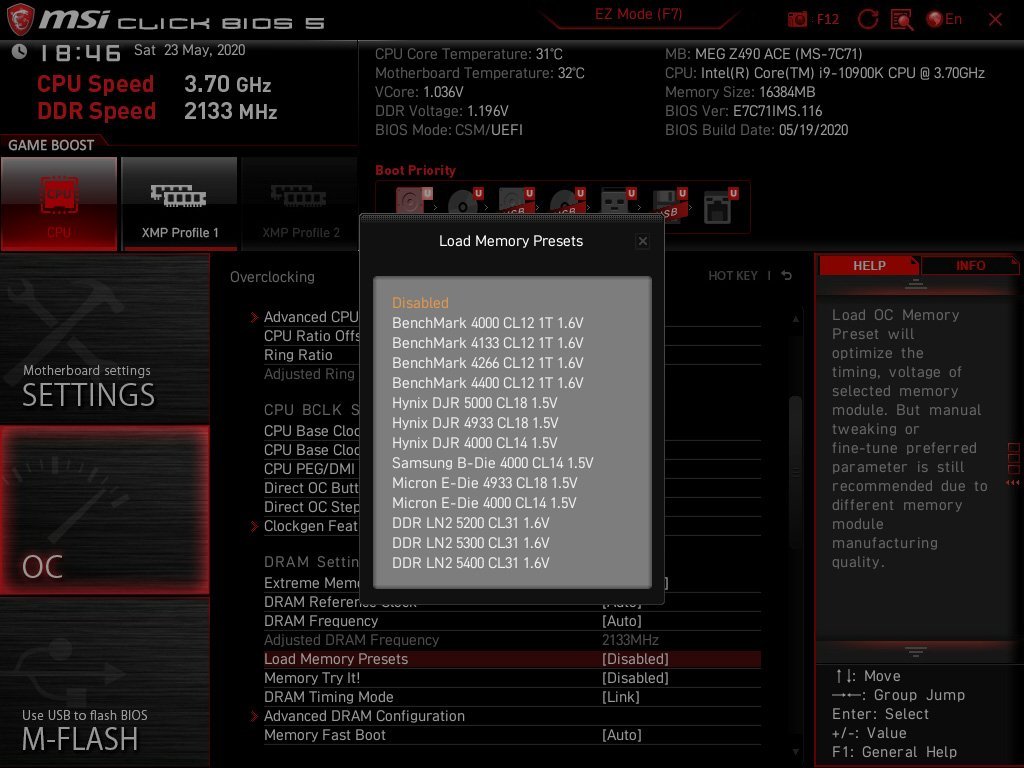Select first hard disk boot priority icon
The width and height of the screenshot is (1024, 768).
[x=413, y=201]
